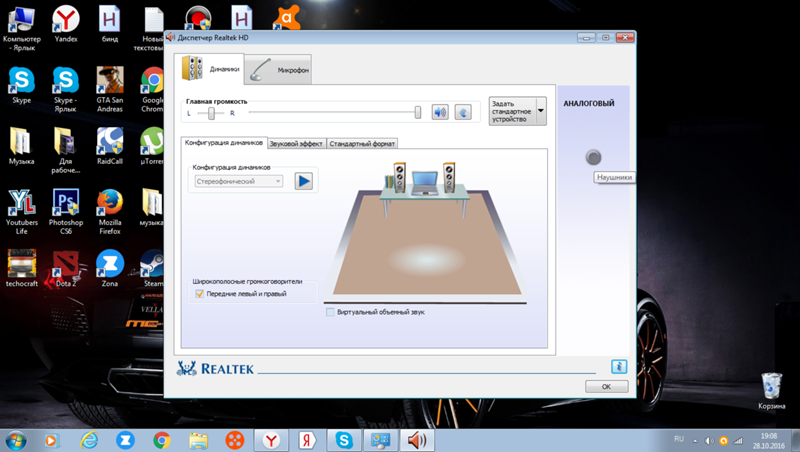
Task: Expand the Задать стандартное устройство arrow
Action: (x=541, y=111)
